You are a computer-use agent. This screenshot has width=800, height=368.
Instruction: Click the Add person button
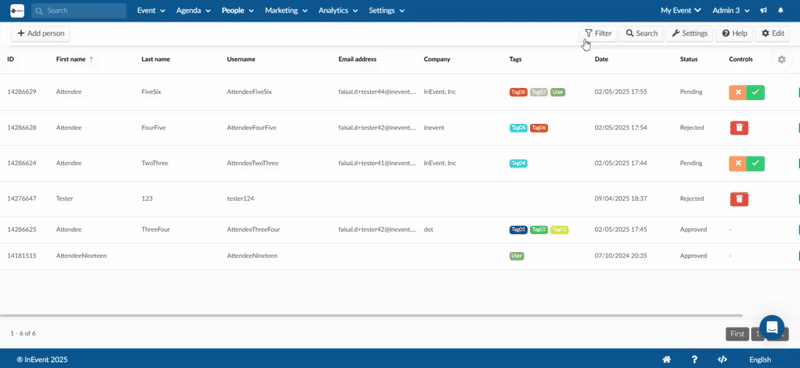40,34
